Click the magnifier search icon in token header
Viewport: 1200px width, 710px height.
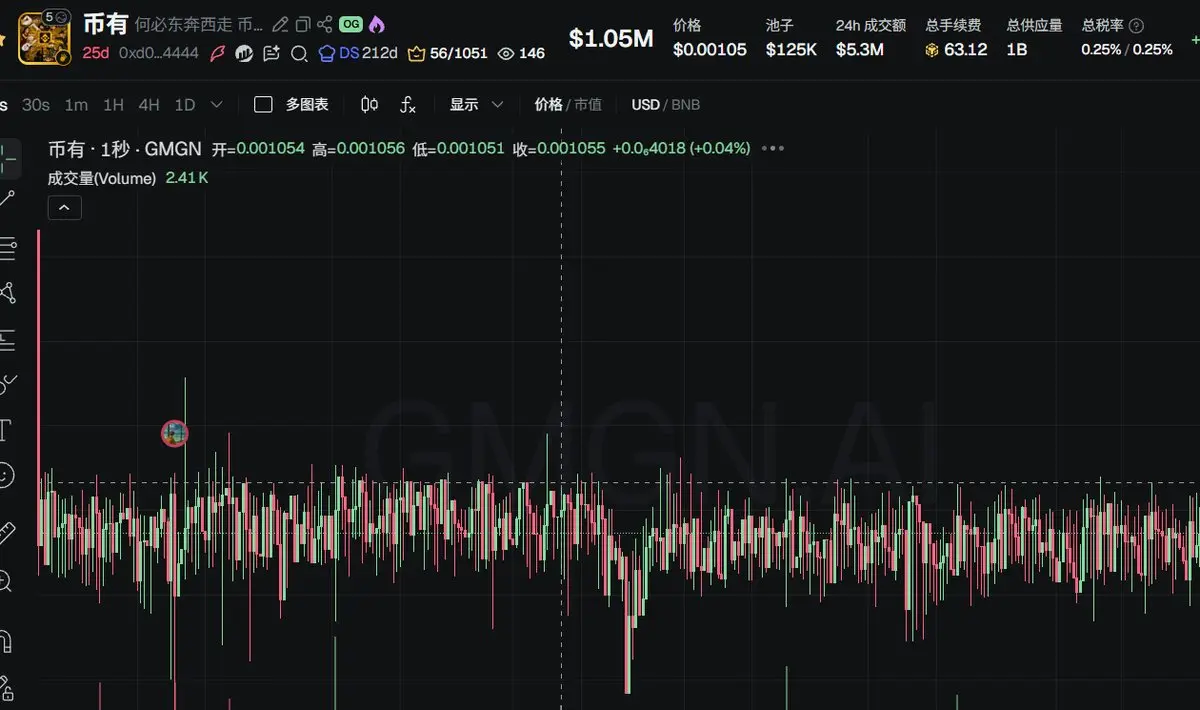298,53
